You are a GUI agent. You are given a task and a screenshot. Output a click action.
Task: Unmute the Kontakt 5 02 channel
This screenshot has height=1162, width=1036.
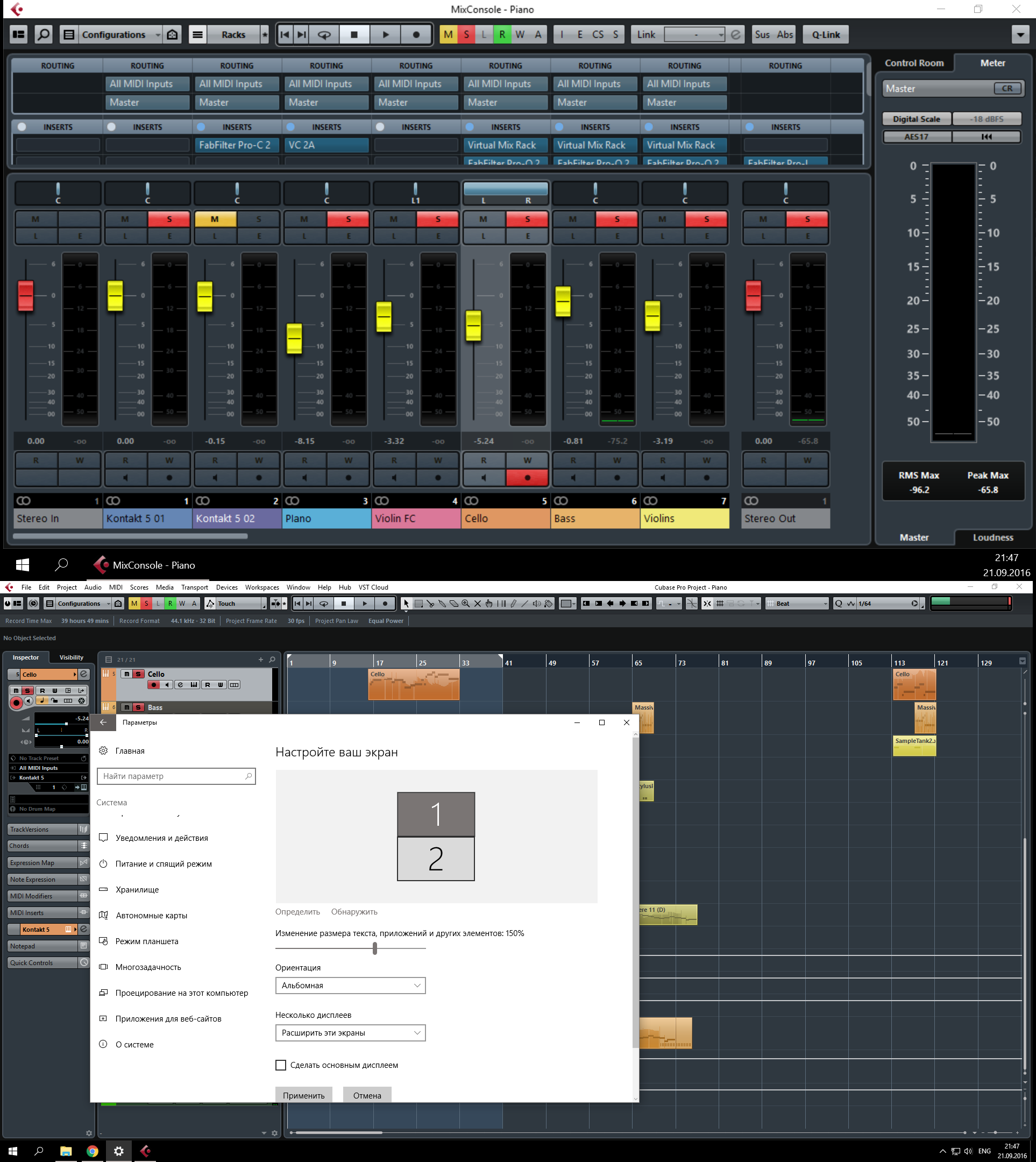[x=215, y=219]
